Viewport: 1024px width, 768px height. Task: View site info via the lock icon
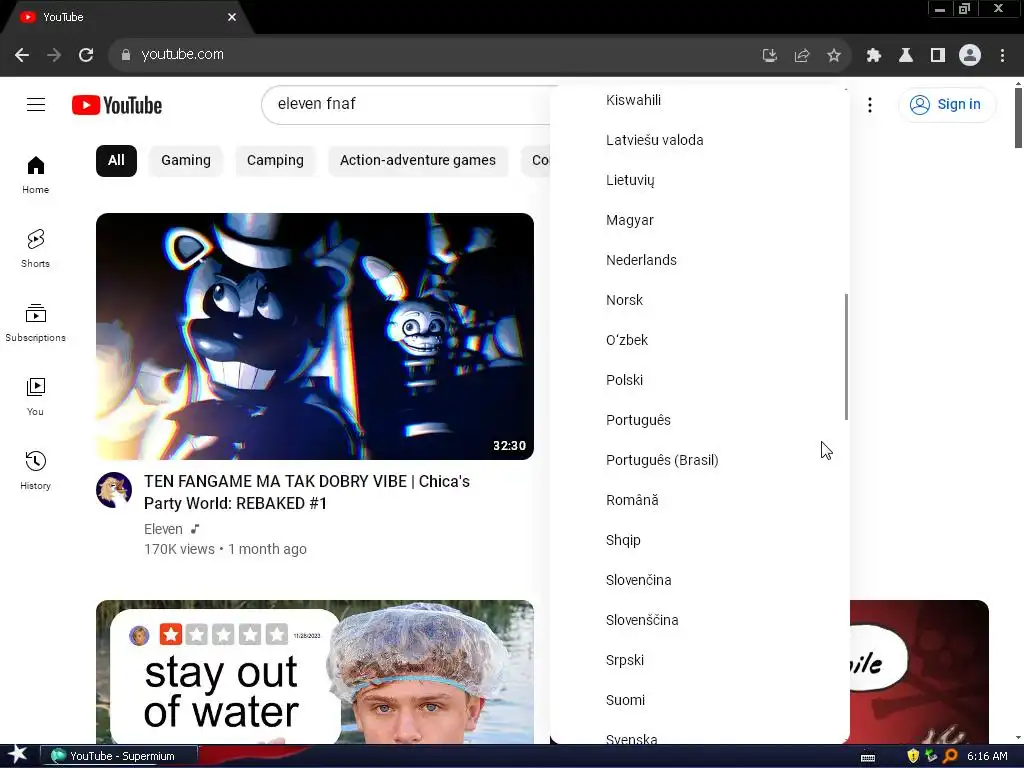point(125,55)
